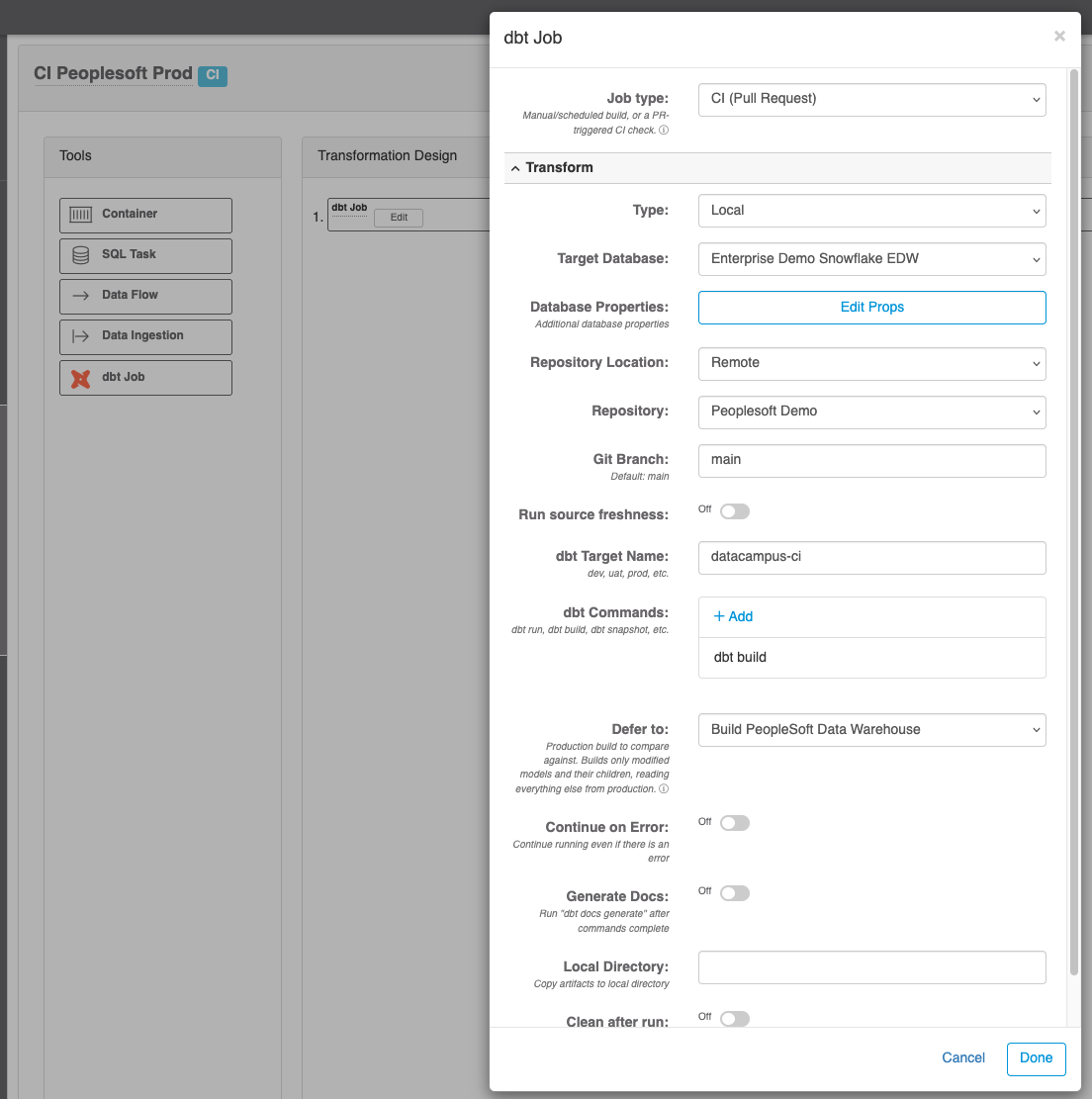Image resolution: width=1092 pixels, height=1099 pixels.
Task: Click the SQL Task database icon
Action: pos(80,255)
